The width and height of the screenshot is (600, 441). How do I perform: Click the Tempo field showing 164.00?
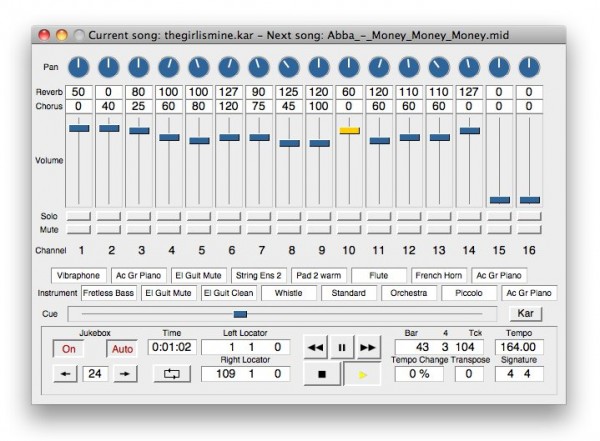tap(518, 347)
